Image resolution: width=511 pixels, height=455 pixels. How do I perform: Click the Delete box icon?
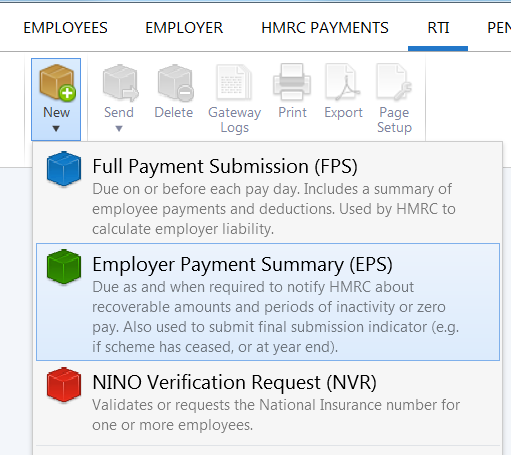175,83
